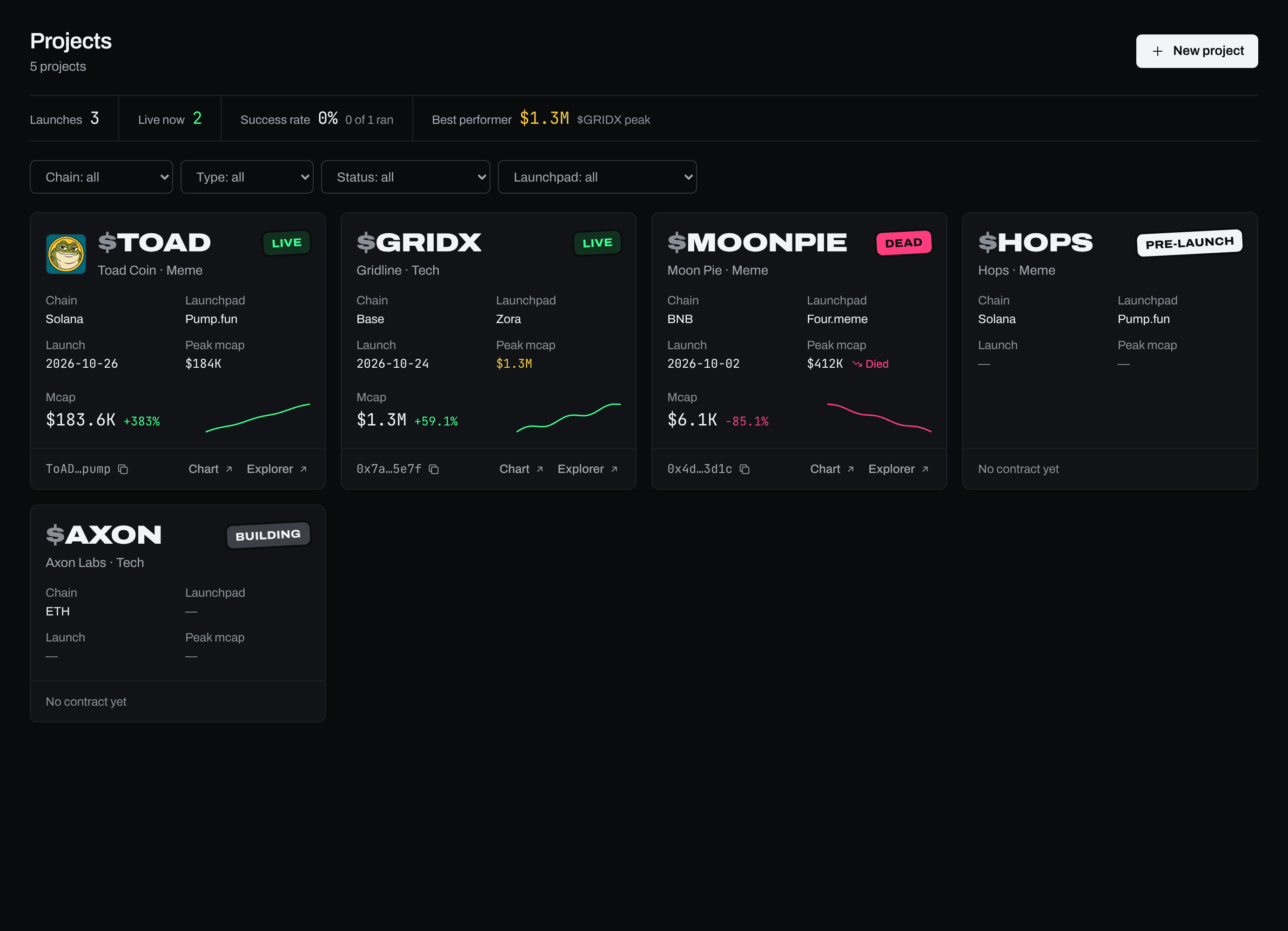Open the Chart link for $TOAD

click(x=211, y=469)
